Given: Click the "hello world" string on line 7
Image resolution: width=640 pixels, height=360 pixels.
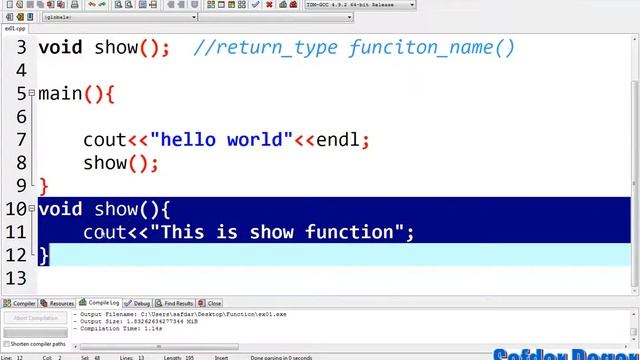Looking at the screenshot, I should (x=222, y=140).
